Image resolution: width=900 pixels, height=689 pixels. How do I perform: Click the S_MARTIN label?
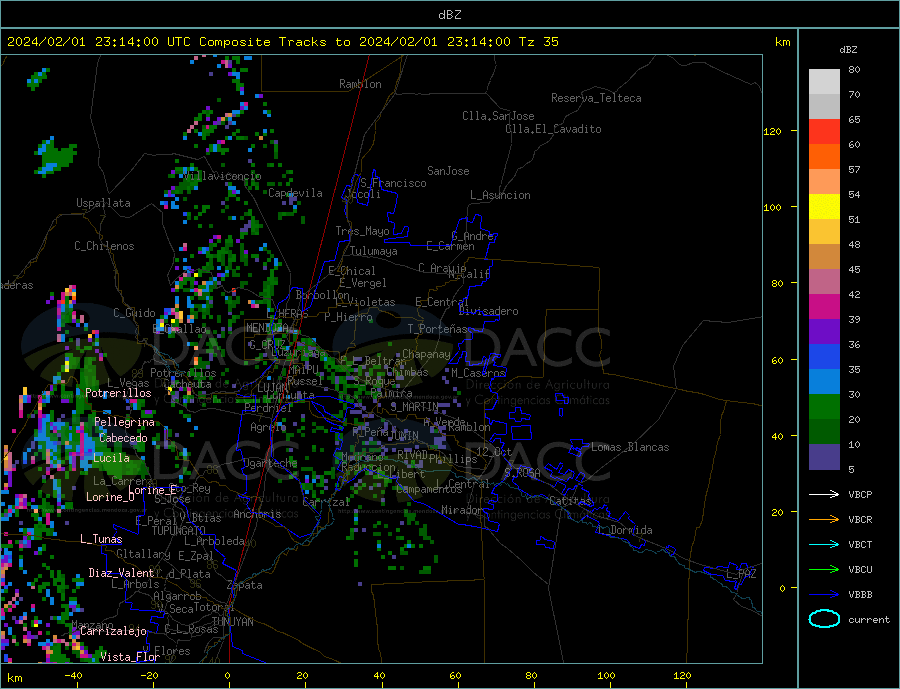[414, 407]
